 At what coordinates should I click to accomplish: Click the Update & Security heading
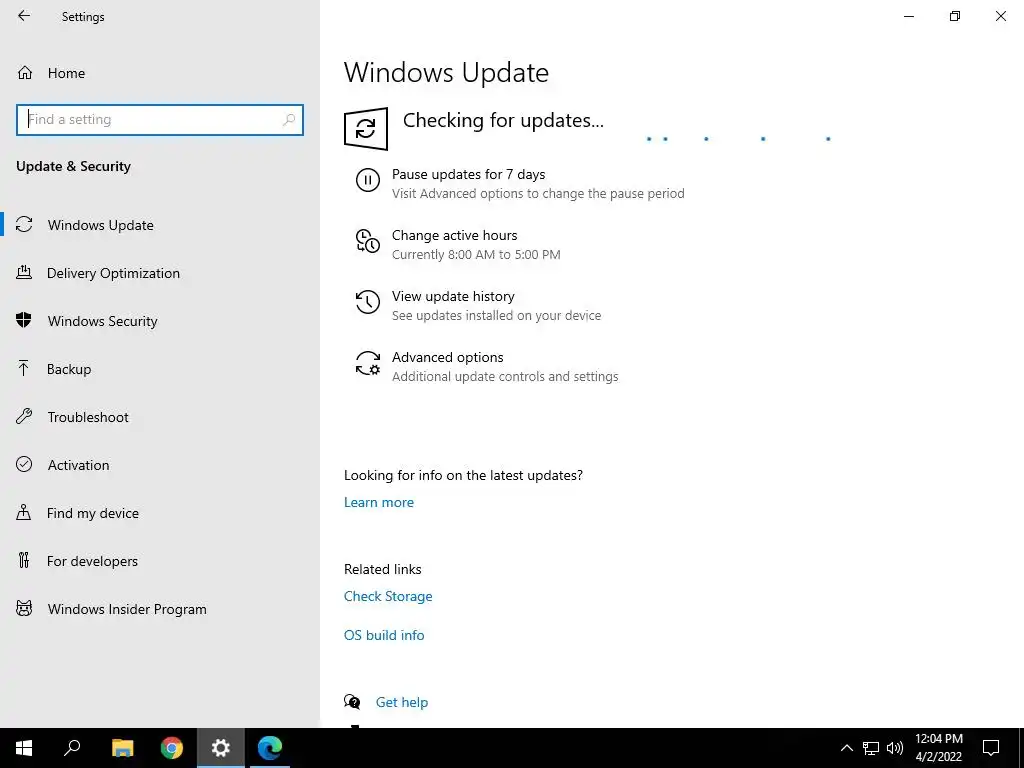[x=73, y=167]
